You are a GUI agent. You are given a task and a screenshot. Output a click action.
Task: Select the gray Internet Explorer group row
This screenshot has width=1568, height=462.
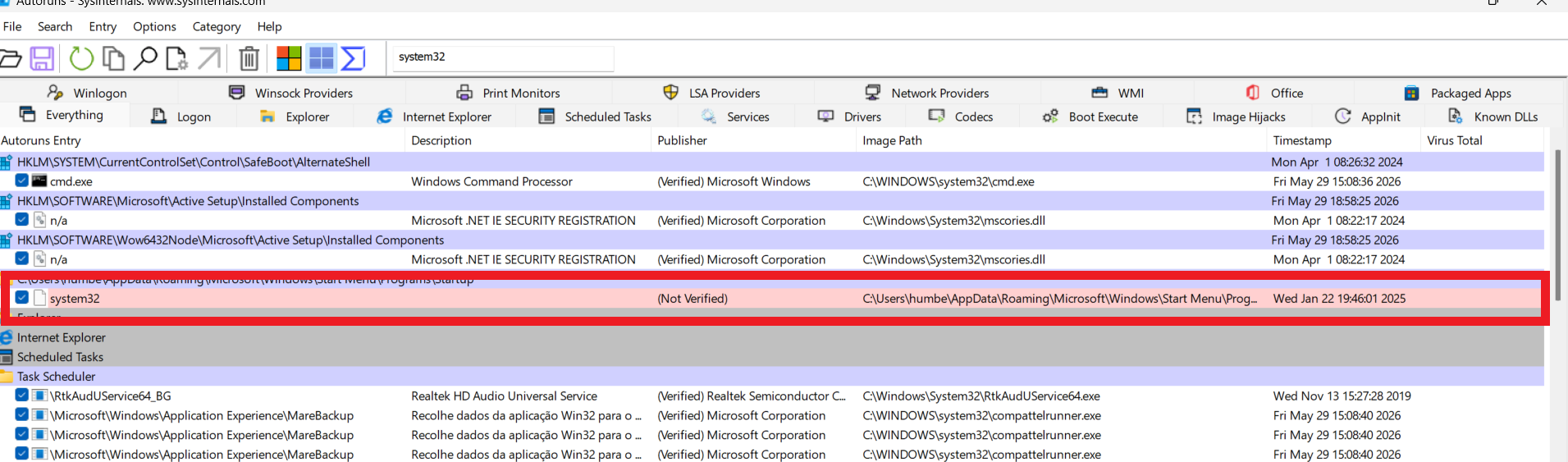(x=771, y=337)
